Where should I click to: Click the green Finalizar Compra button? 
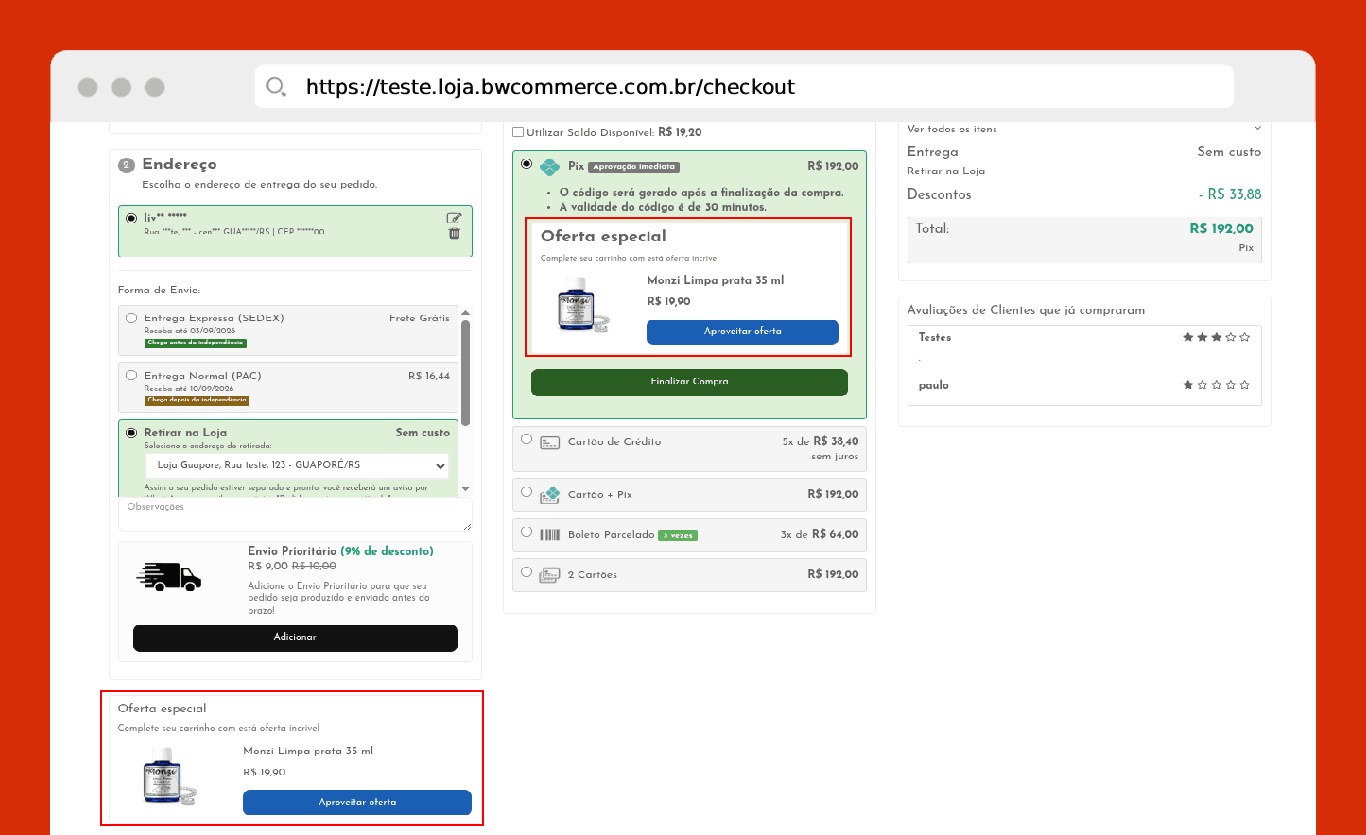pyautogui.click(x=689, y=382)
